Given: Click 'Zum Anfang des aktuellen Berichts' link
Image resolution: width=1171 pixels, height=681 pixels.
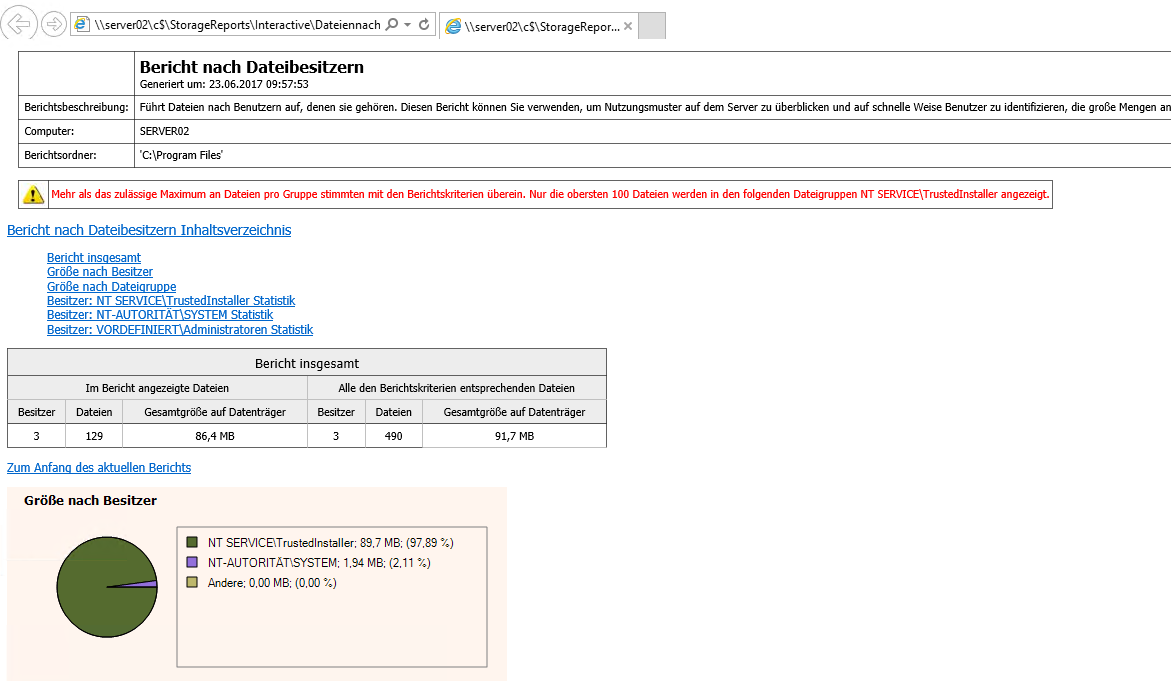Looking at the screenshot, I should tap(99, 468).
